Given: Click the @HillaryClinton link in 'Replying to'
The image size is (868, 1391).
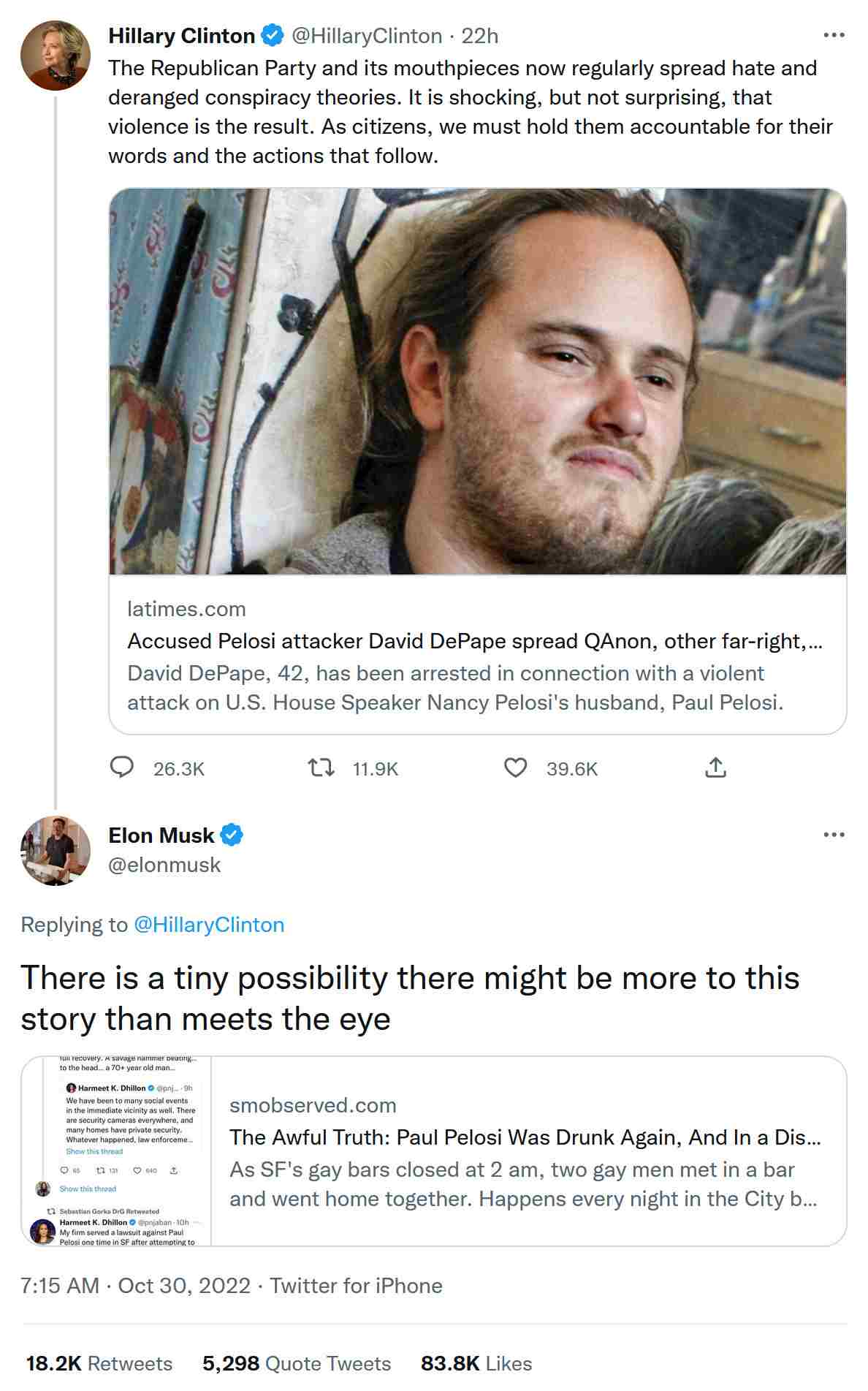Looking at the screenshot, I should [209, 925].
